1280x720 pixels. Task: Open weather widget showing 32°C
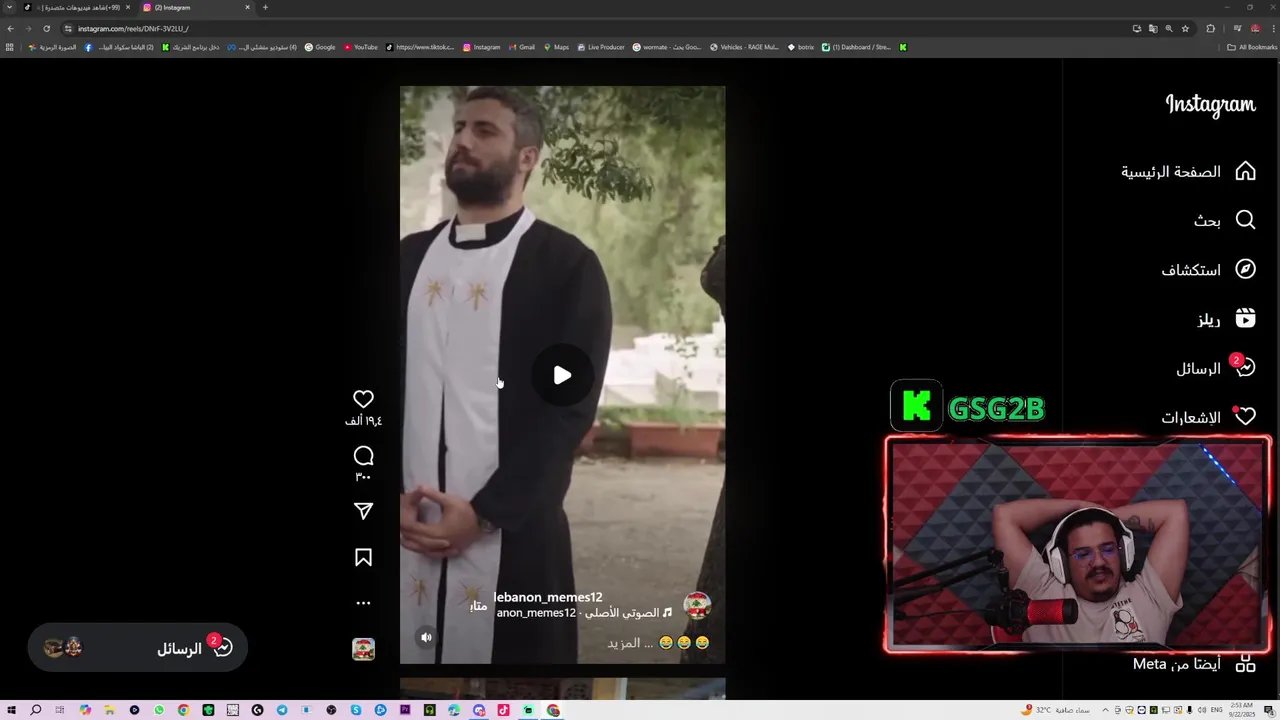click(1056, 710)
